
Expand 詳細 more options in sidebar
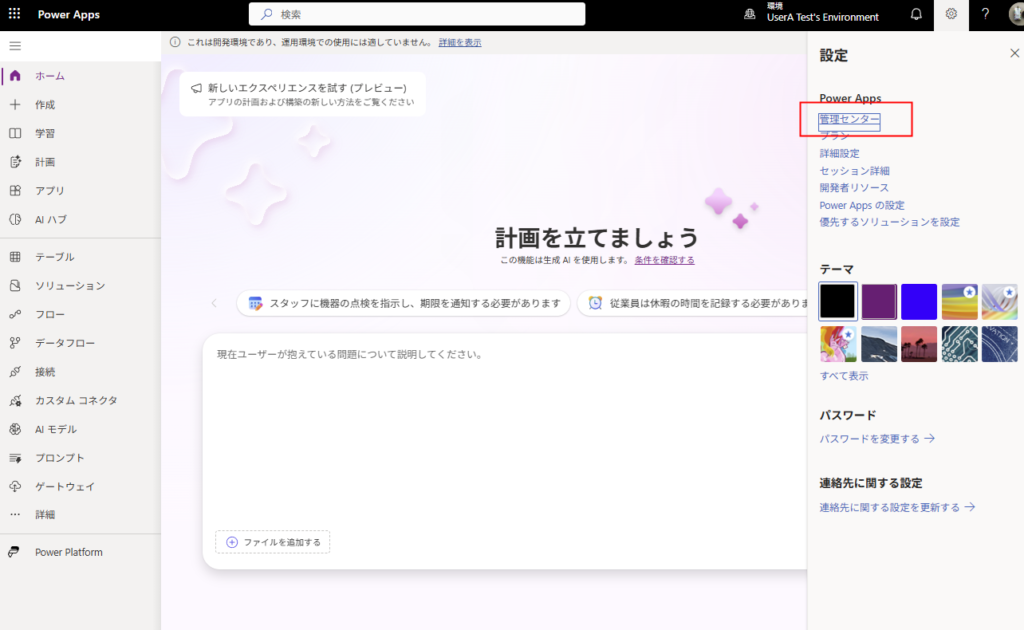45,515
